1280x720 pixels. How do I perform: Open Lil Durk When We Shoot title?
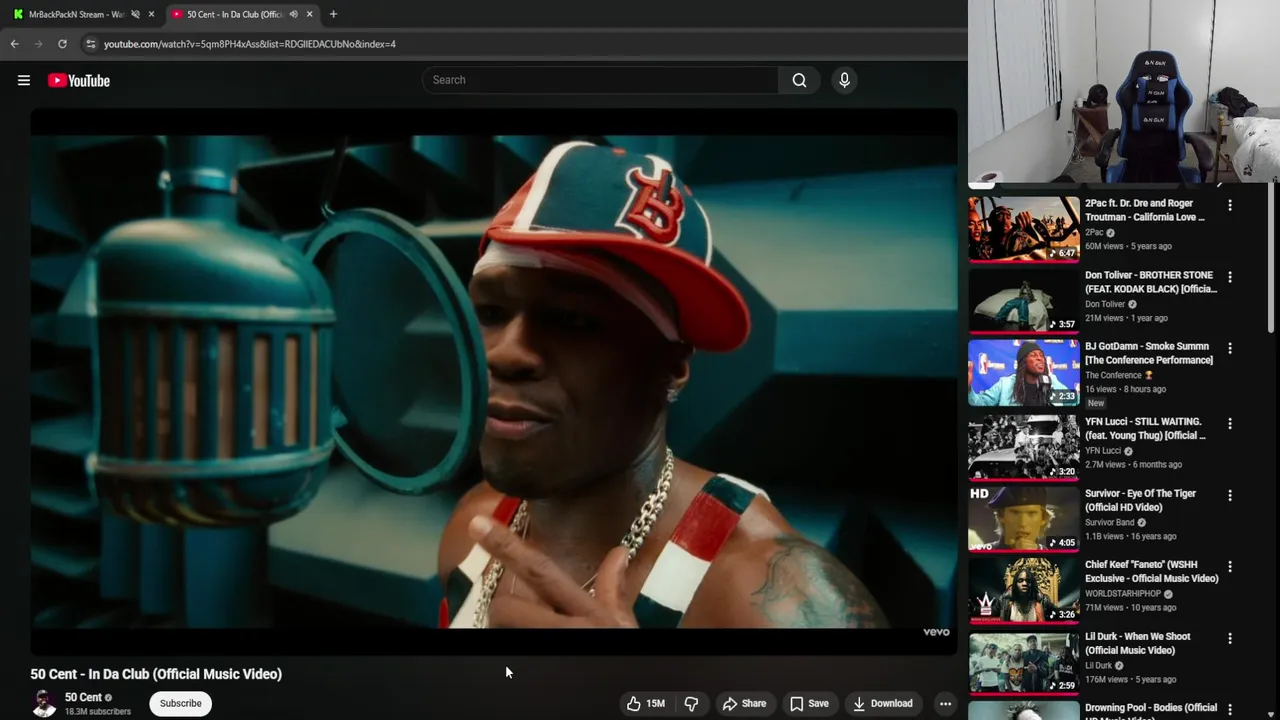coord(1138,643)
